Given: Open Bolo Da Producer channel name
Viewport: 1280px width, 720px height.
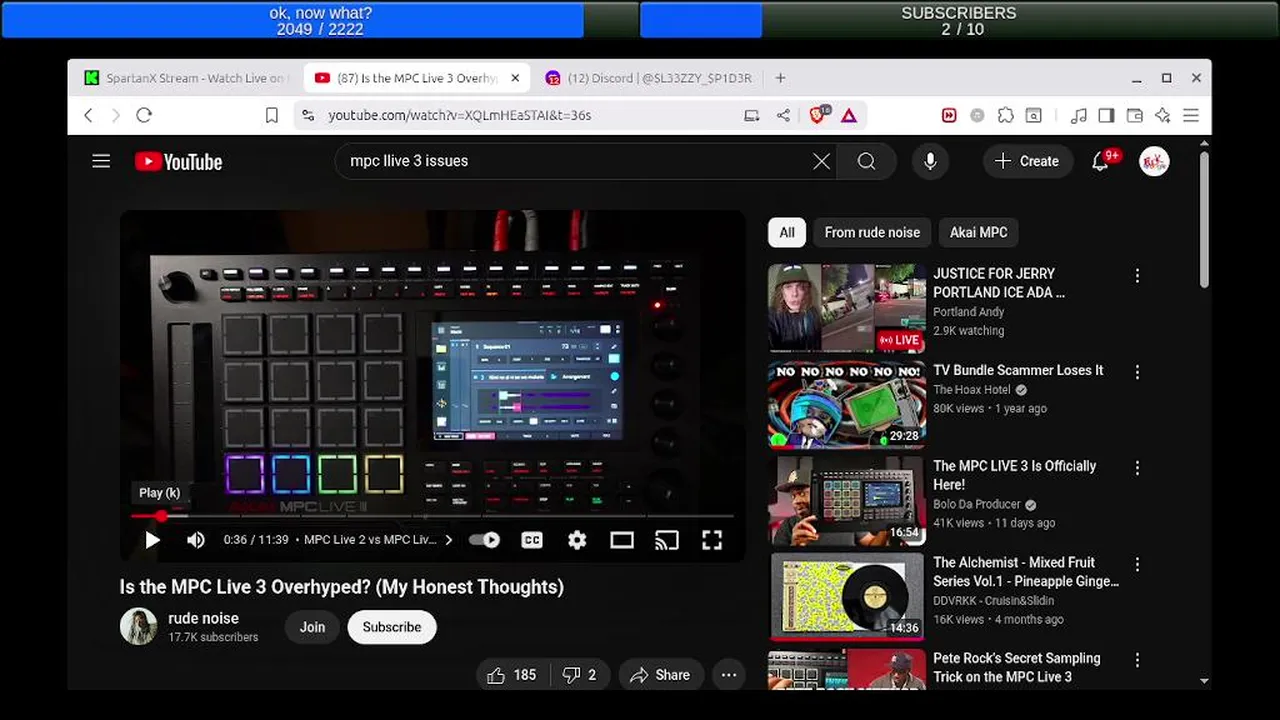Looking at the screenshot, I should 977,504.
